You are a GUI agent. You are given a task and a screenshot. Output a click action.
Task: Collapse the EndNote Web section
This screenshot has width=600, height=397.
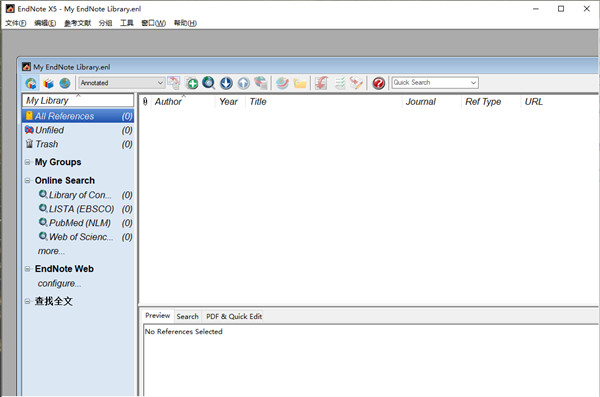tap(28, 269)
